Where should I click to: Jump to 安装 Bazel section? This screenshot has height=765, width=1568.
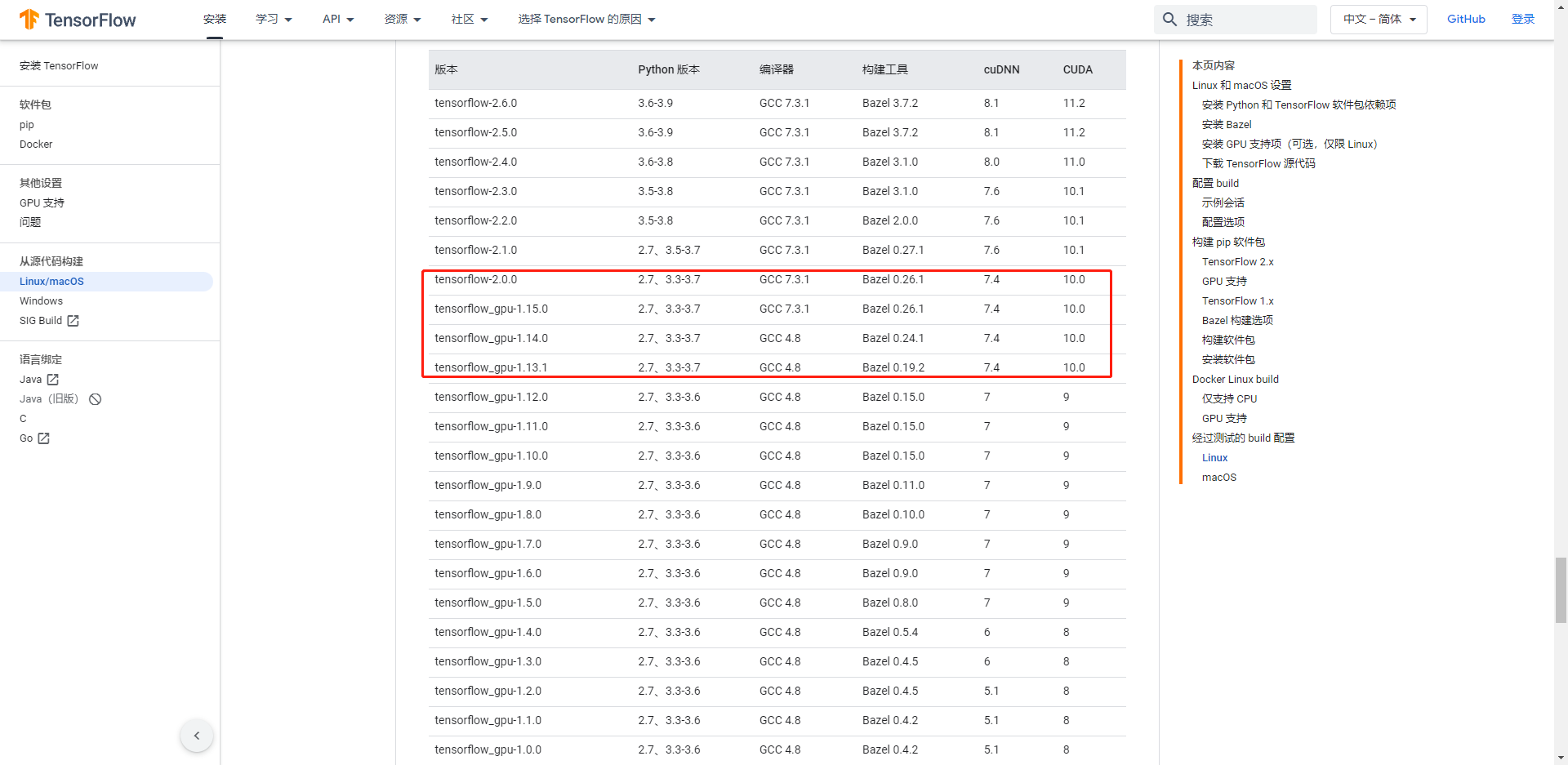(1227, 125)
